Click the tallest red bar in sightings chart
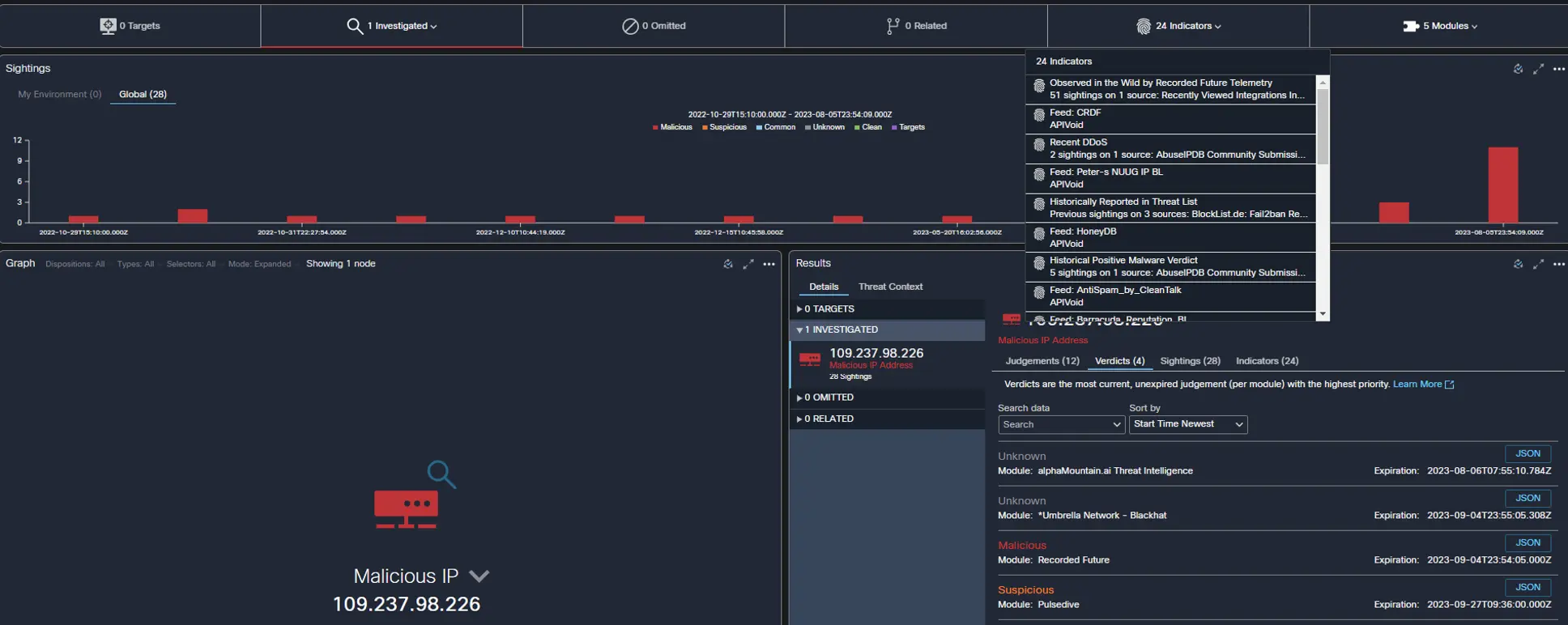1568x625 pixels. [x=1502, y=185]
